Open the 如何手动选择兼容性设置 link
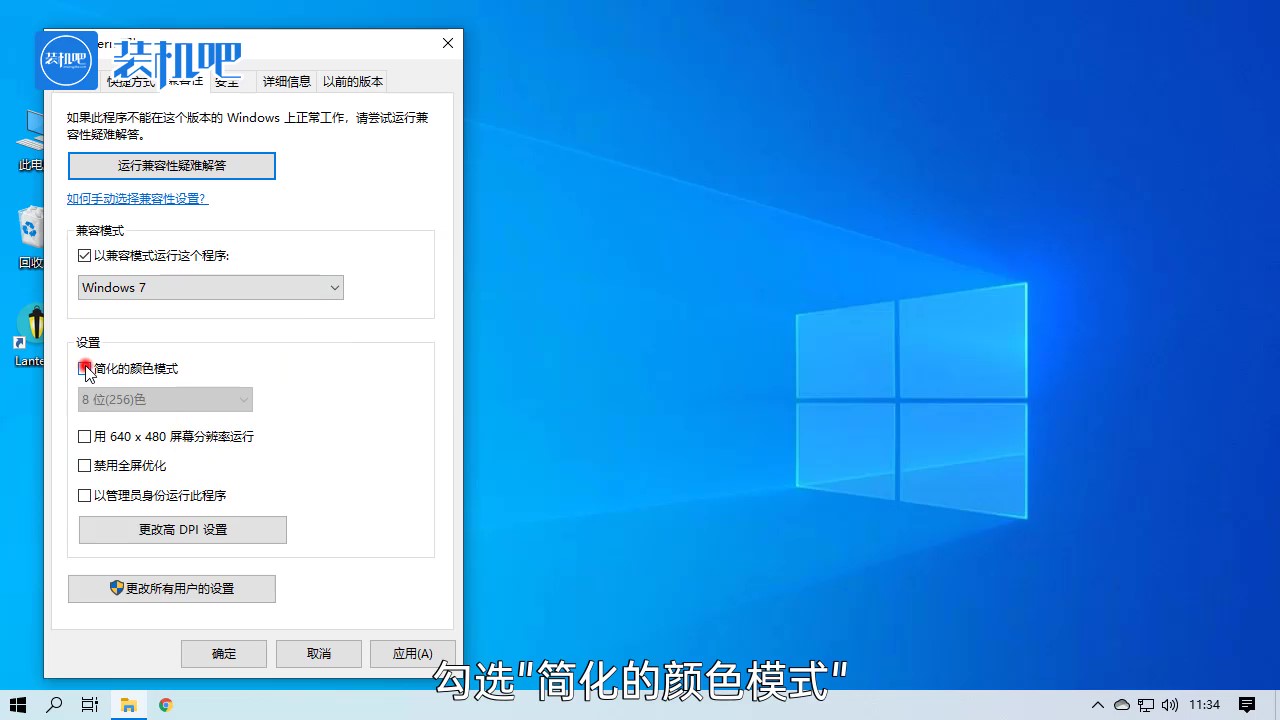 click(x=137, y=198)
